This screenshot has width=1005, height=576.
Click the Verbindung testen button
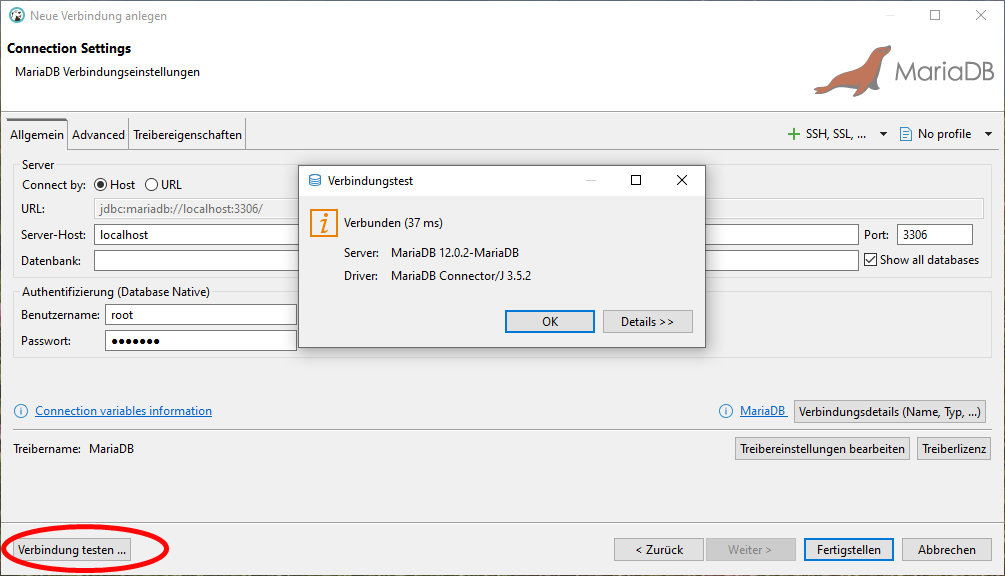(72, 549)
